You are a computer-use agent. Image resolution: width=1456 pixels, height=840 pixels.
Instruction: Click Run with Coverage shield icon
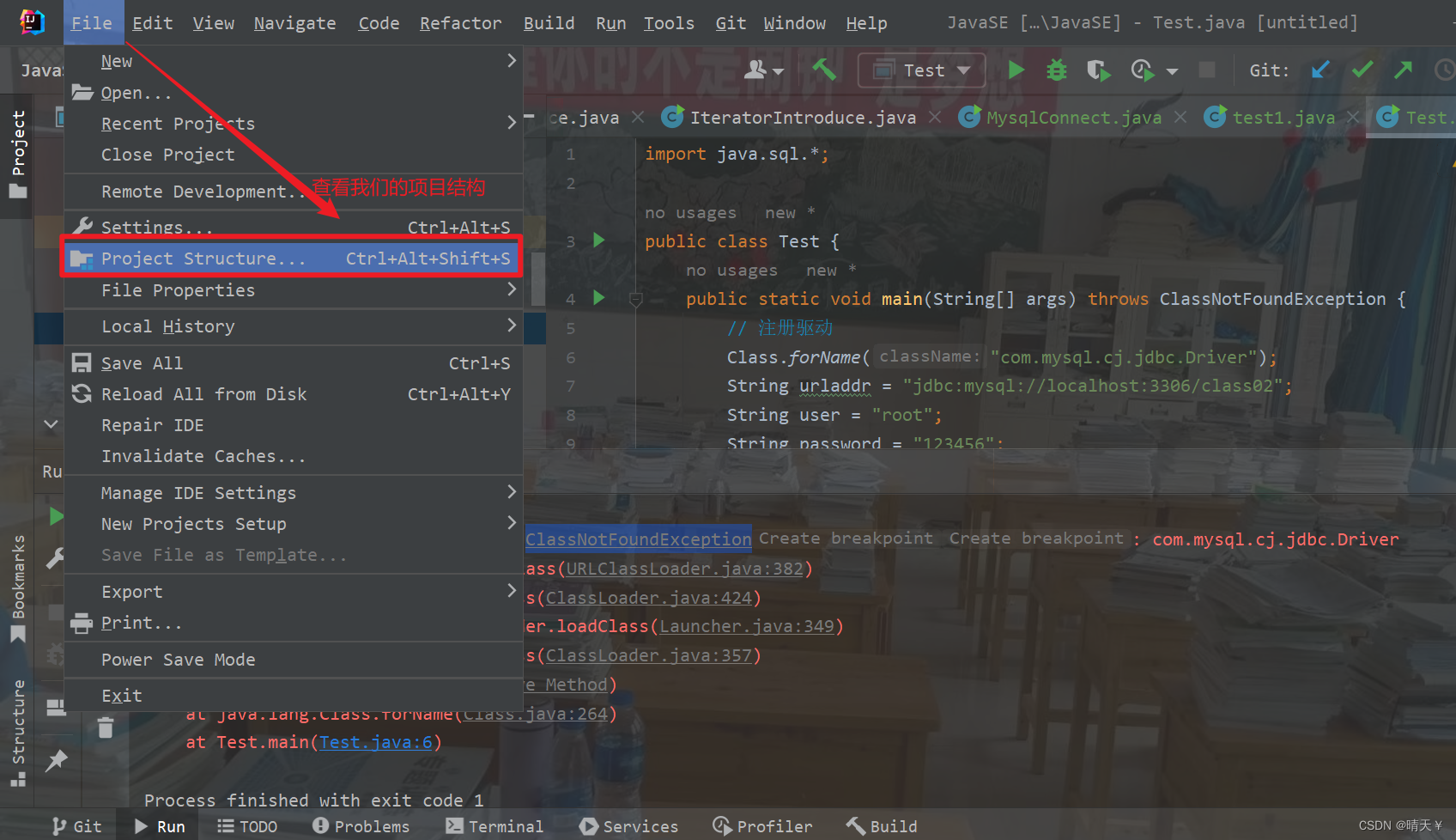(x=1098, y=70)
